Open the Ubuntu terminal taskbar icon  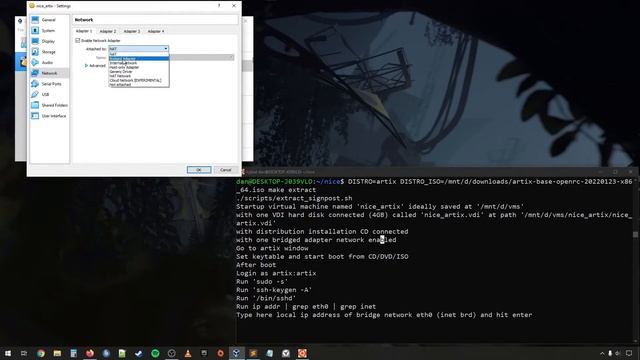pos(302,353)
